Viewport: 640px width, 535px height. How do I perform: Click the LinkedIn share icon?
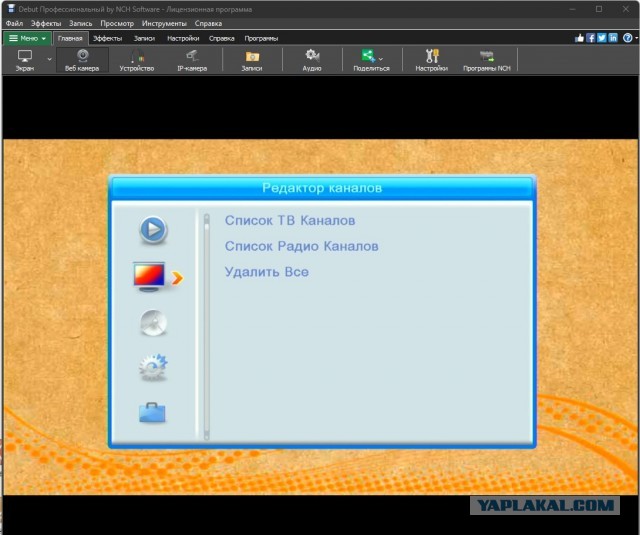pos(613,38)
